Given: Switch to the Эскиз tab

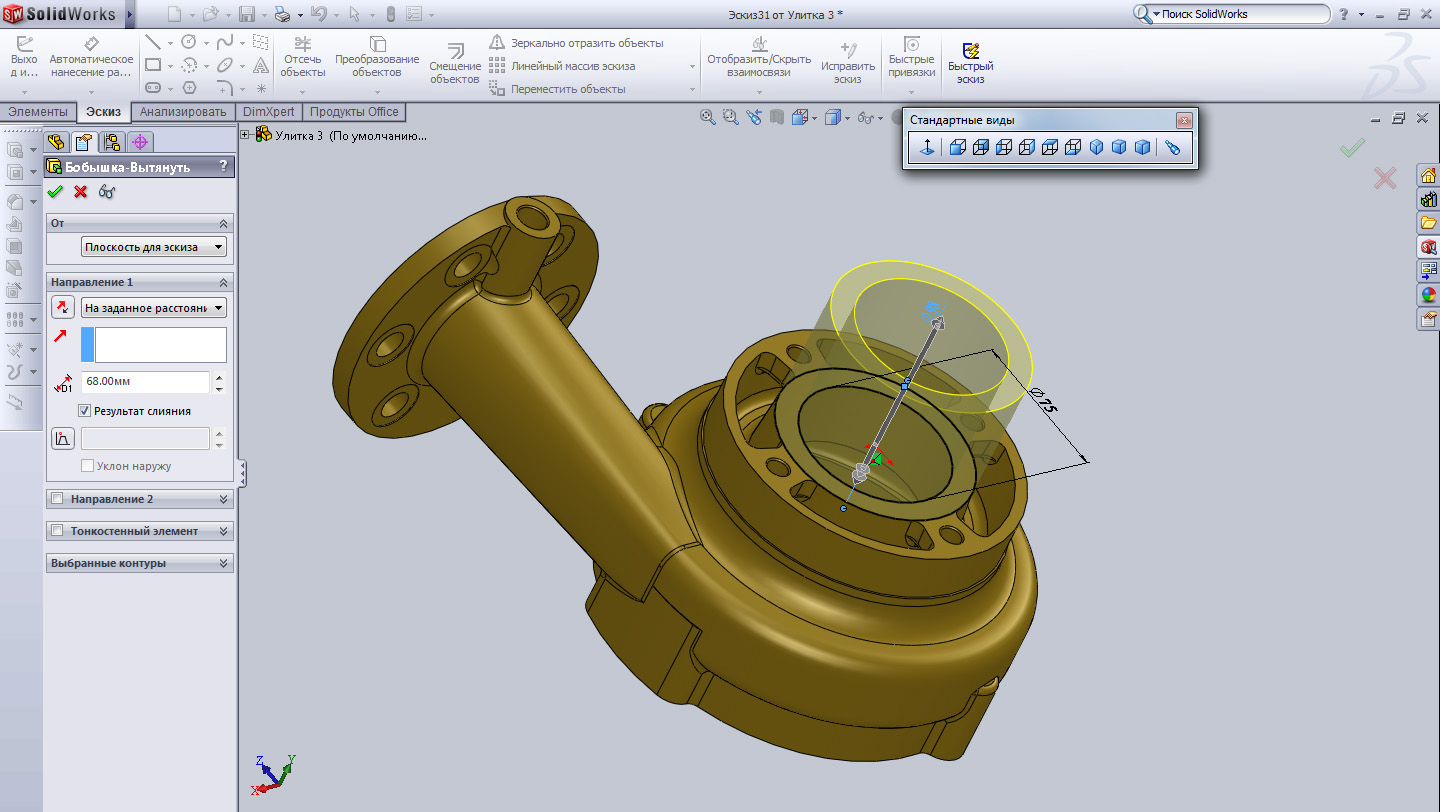Looking at the screenshot, I should (103, 112).
